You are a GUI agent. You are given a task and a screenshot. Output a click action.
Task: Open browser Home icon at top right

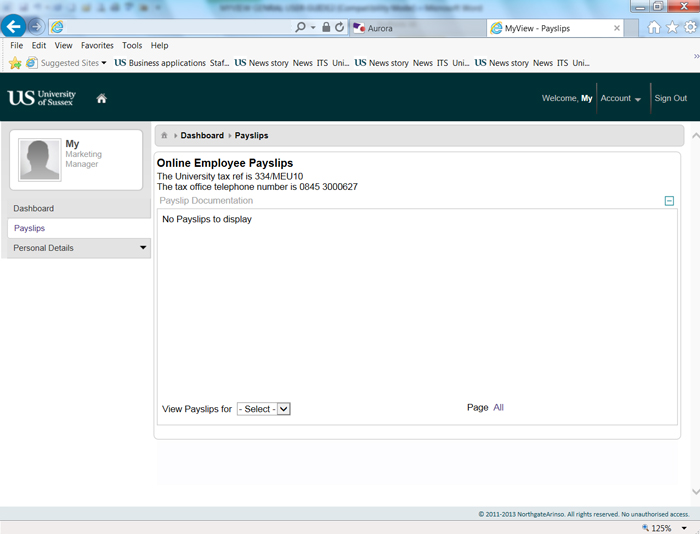(x=654, y=28)
